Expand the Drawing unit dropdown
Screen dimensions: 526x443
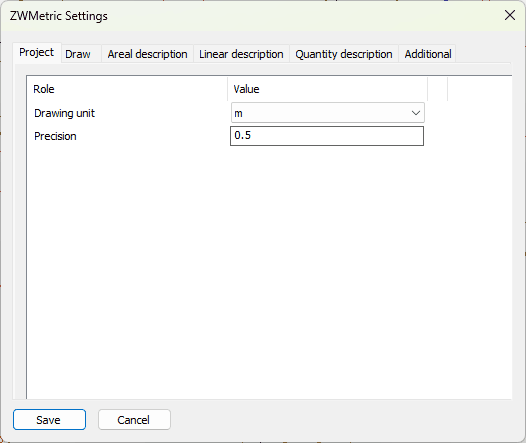point(328,113)
